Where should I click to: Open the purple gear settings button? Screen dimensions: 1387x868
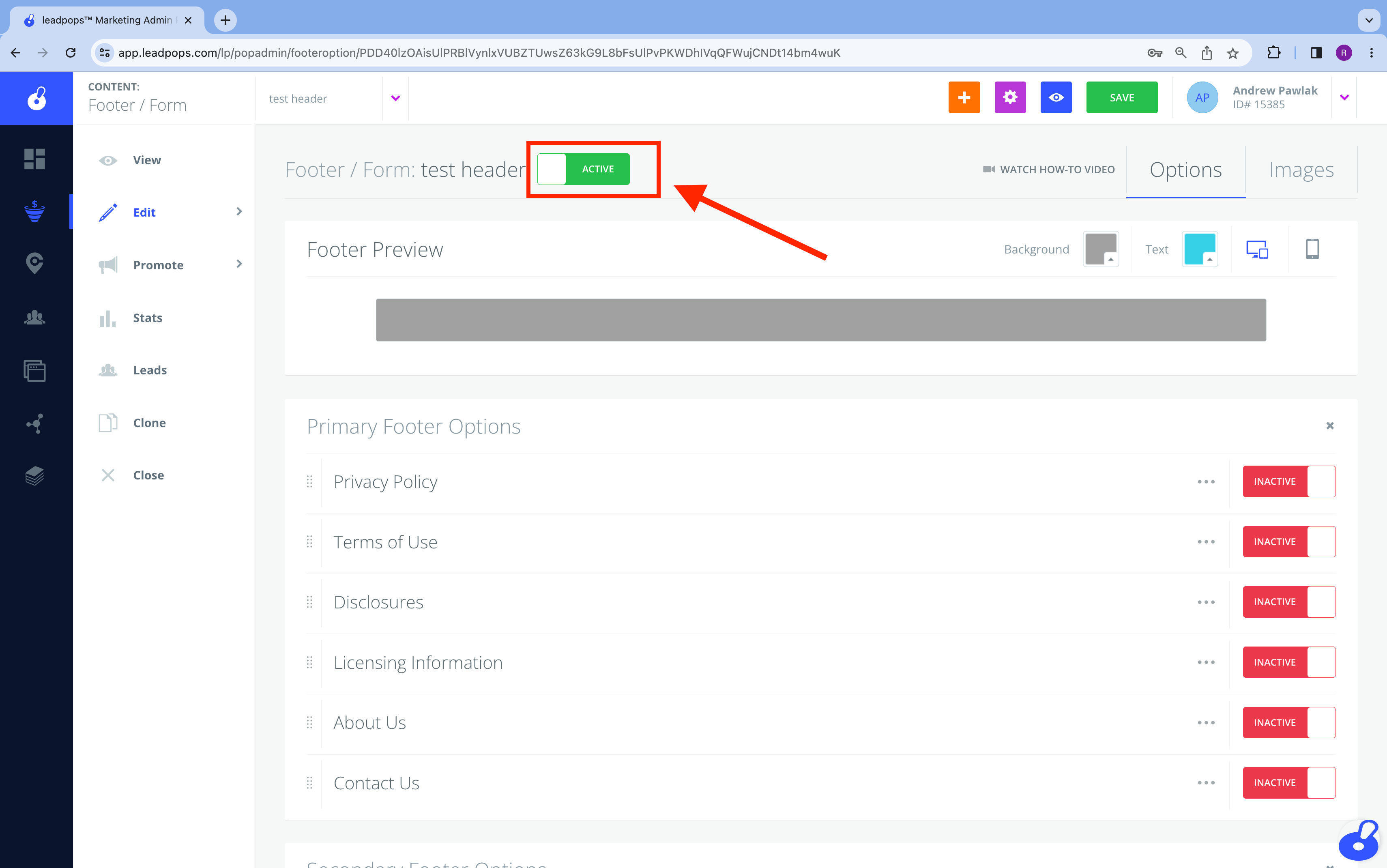point(1010,98)
